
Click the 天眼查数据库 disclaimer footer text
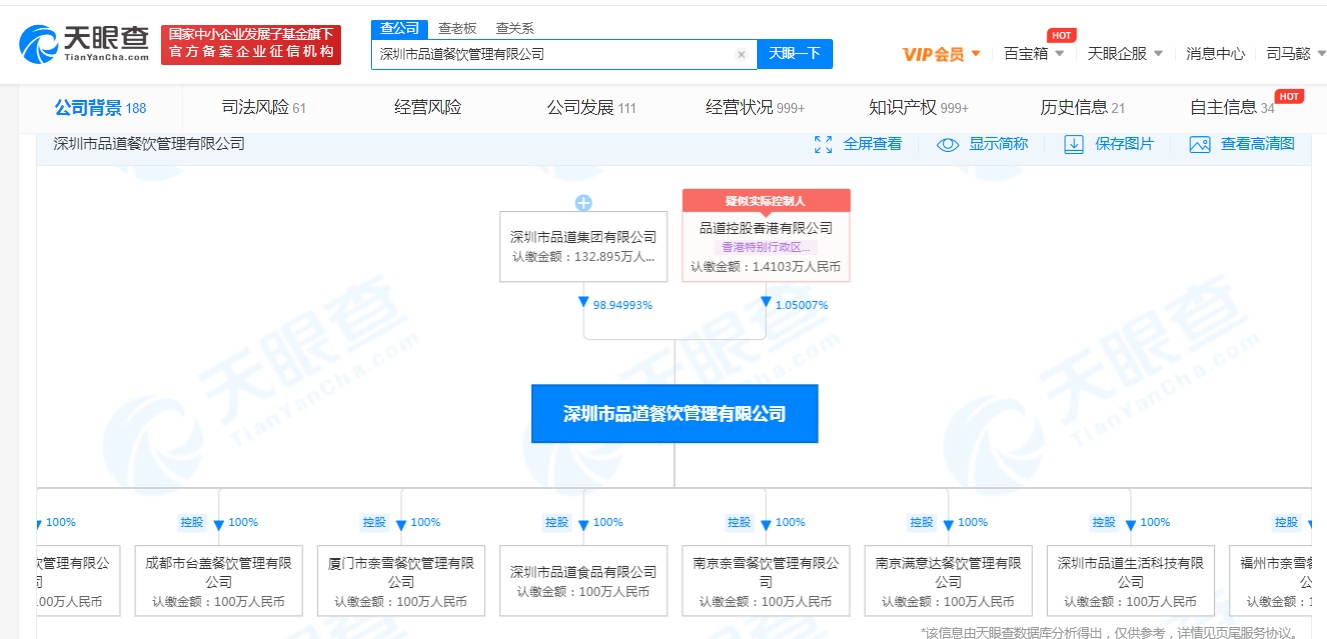point(1108,633)
